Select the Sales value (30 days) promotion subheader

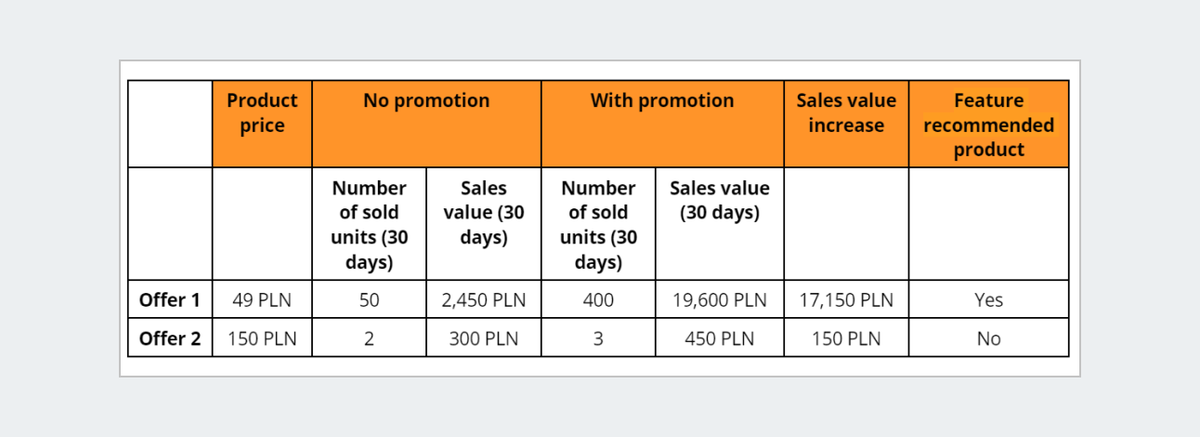click(x=720, y=224)
